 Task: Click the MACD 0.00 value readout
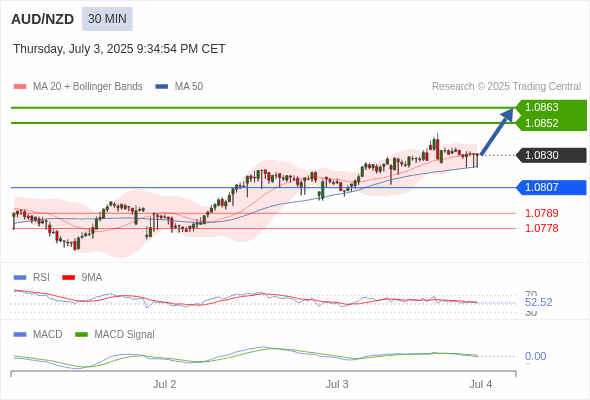[535, 356]
